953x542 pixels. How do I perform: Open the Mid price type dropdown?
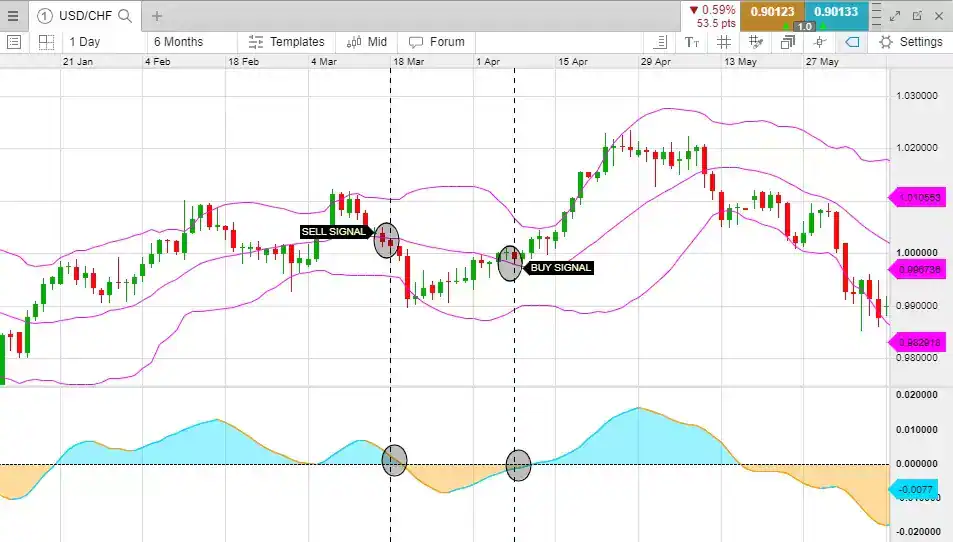coord(367,42)
